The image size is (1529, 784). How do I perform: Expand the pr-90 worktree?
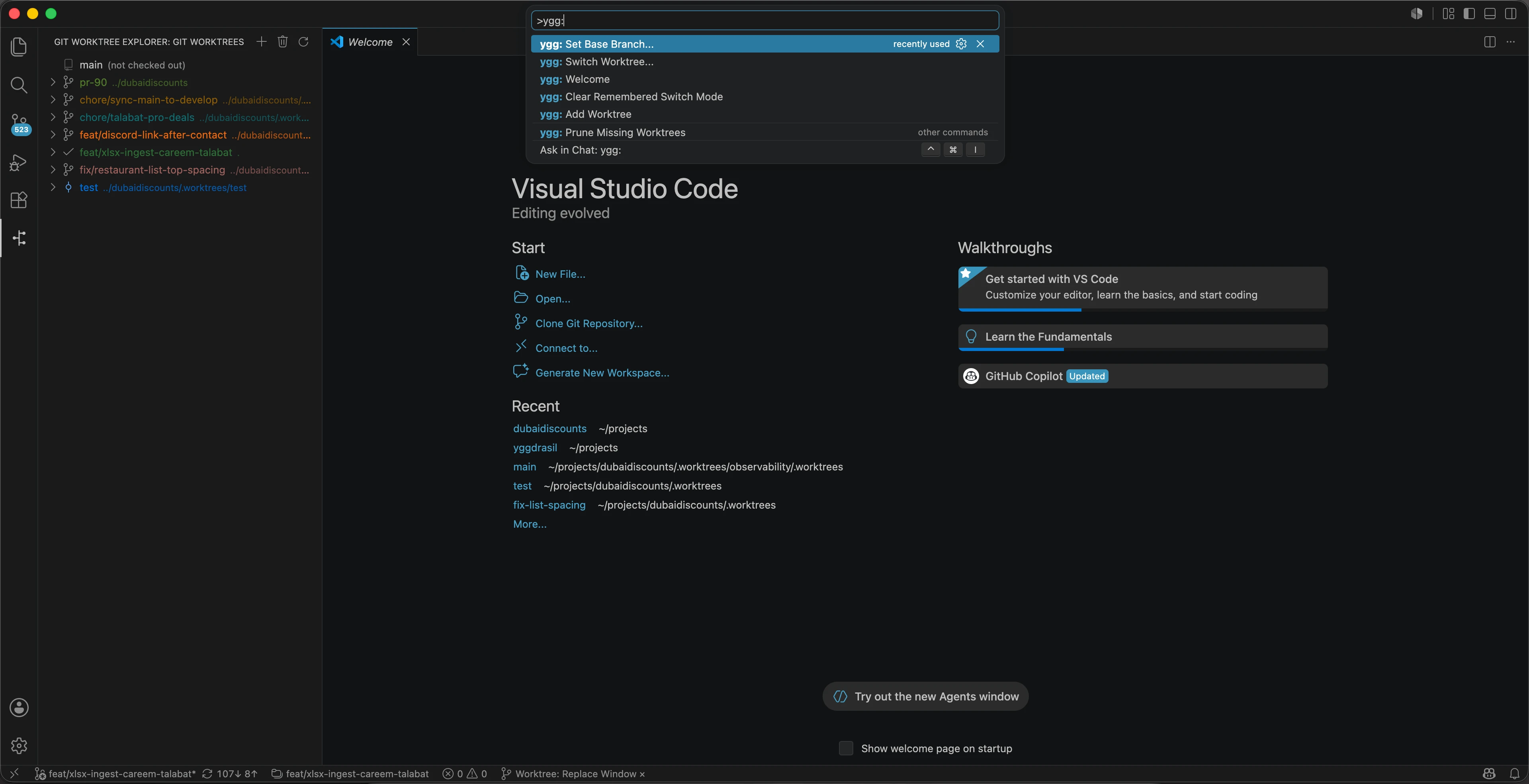point(53,82)
